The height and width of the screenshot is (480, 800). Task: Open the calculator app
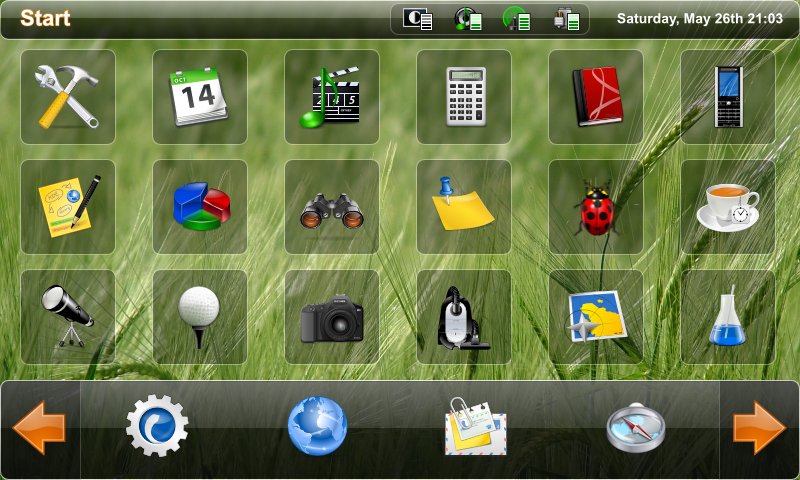pos(464,97)
